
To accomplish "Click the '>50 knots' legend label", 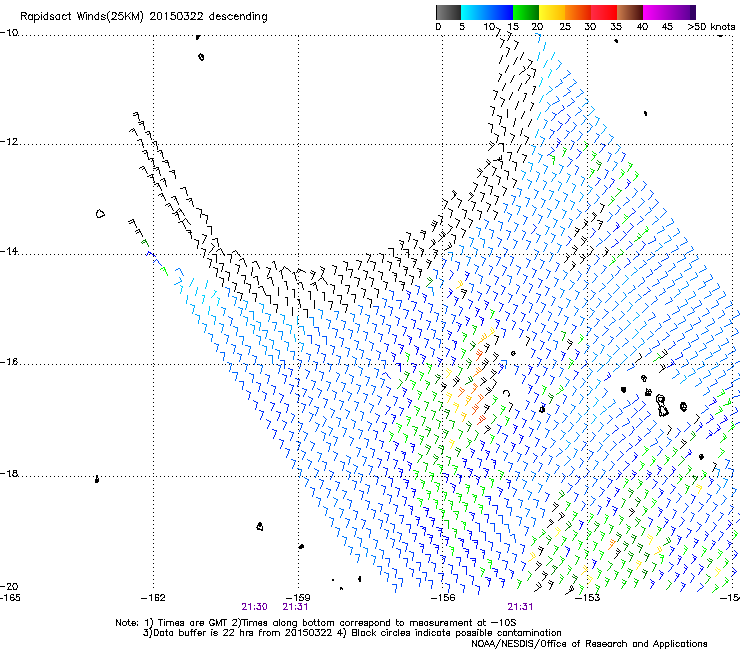I will click(x=711, y=27).
